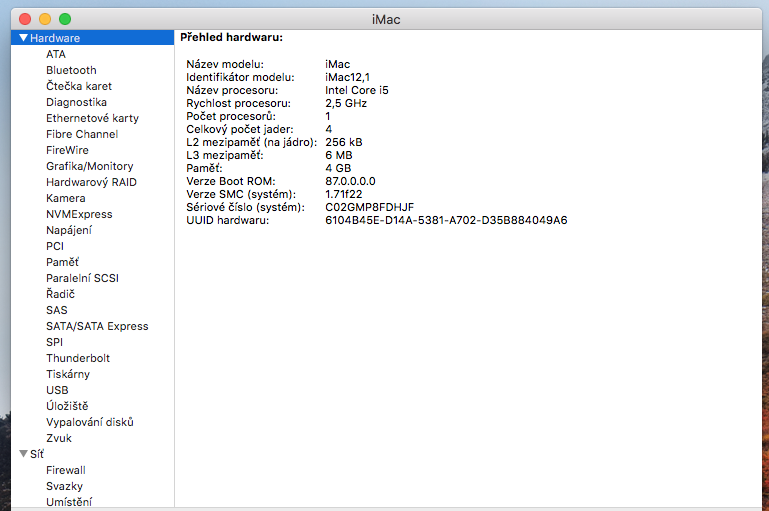Viewport: 769px width, 511px height.
Task: Click serial number C02GMP8FDHJF
Action: 369,207
